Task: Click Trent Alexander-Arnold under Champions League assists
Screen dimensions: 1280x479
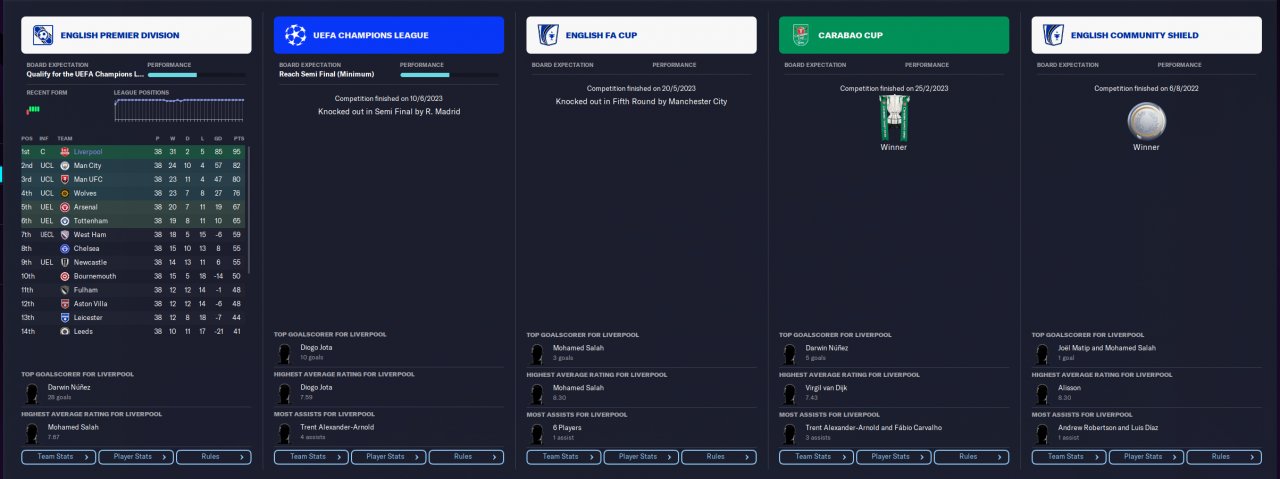Action: tap(338, 427)
